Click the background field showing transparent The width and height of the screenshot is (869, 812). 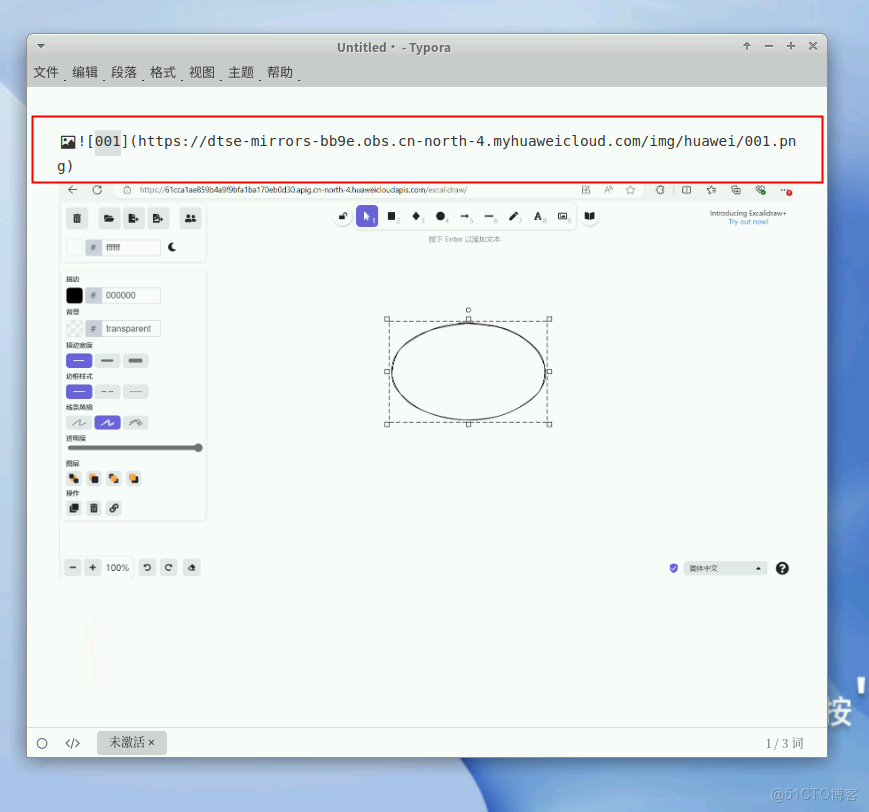pyautogui.click(x=131, y=329)
